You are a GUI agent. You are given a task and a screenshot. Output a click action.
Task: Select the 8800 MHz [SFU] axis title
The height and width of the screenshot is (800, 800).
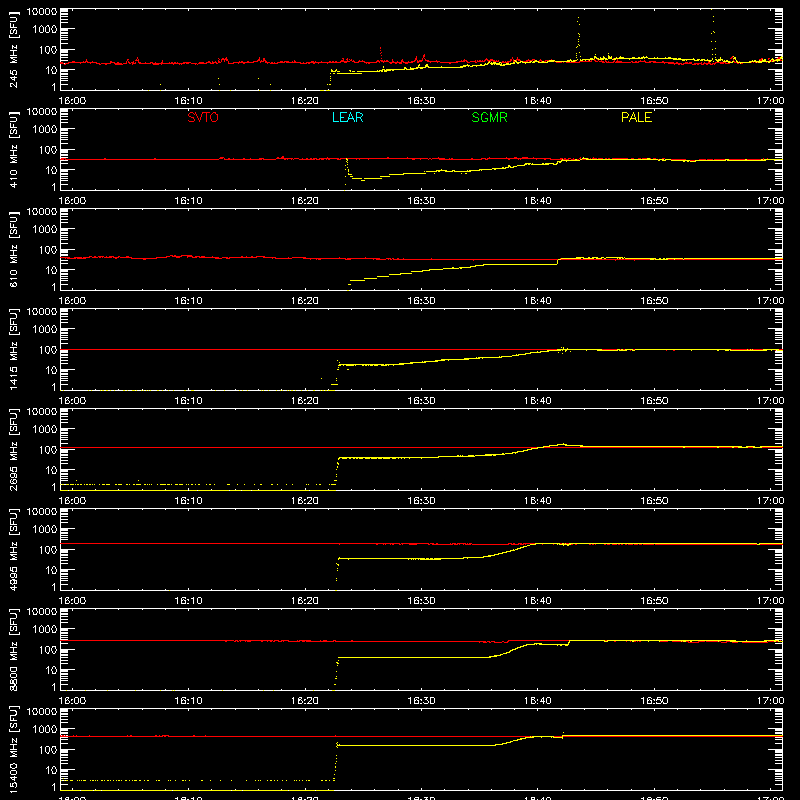click(14, 649)
